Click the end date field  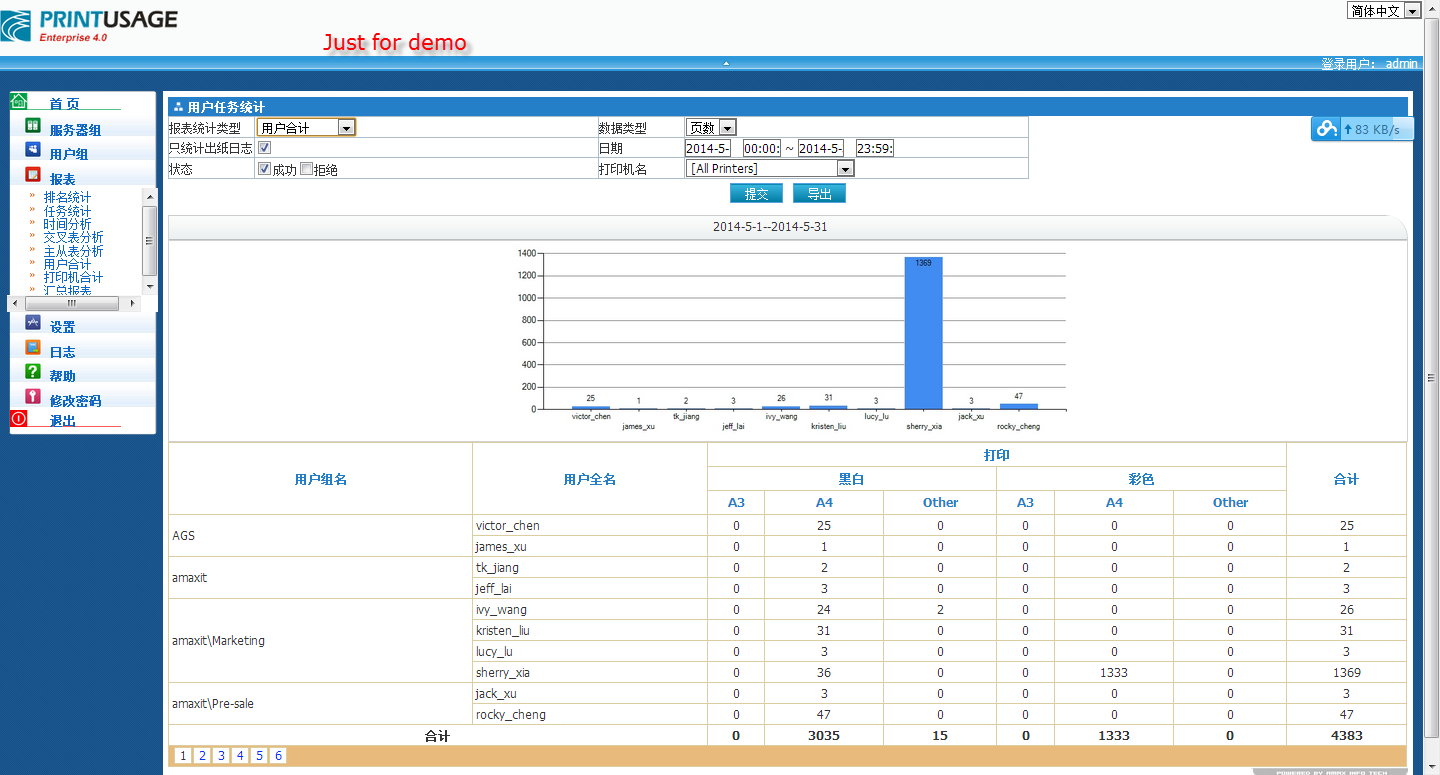(821, 148)
